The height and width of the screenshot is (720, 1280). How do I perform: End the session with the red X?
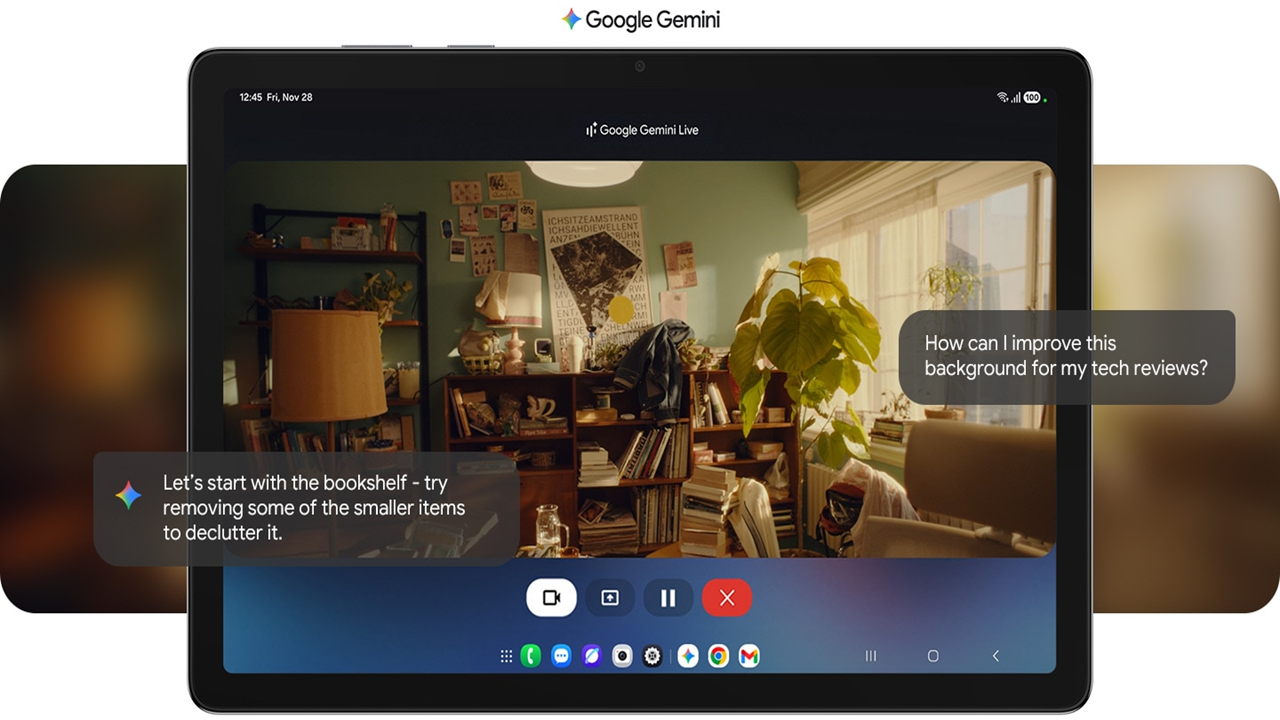[727, 598]
